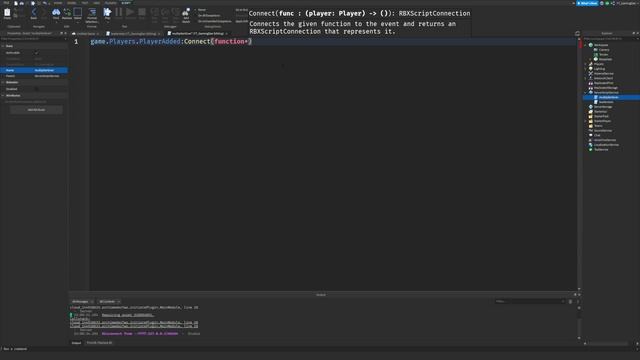
Task: Collapse the Attributes section in Properties
Action: pyautogui.click(x=3, y=96)
